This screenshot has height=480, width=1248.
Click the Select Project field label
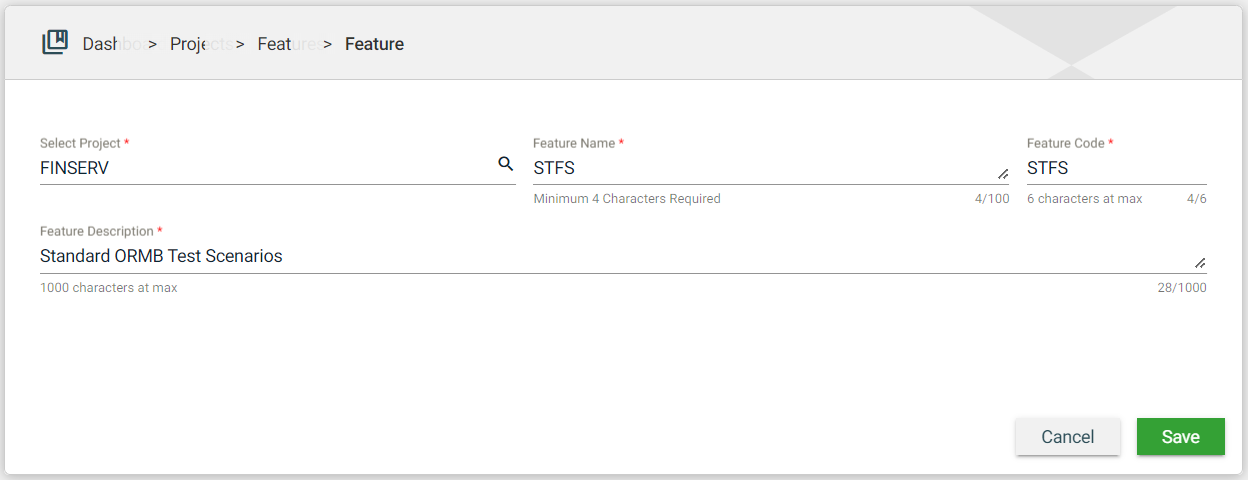[x=80, y=144]
